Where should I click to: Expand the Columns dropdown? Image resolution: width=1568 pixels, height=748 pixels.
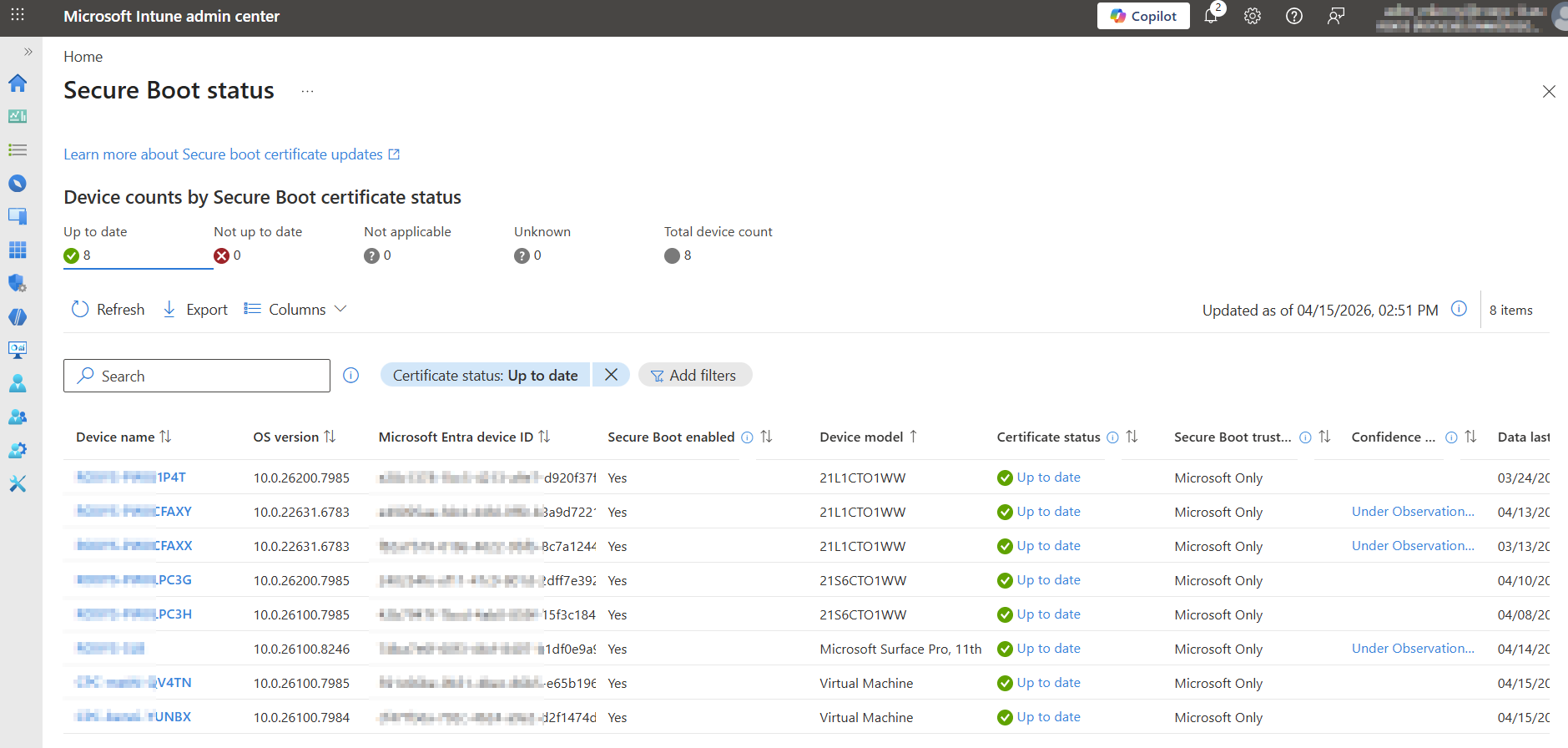pos(295,310)
